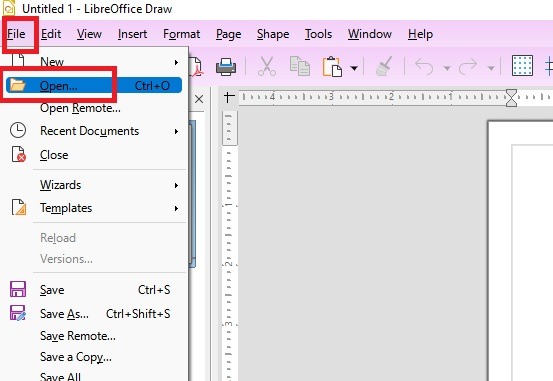Select Save a Copy... menu entry

94,357
